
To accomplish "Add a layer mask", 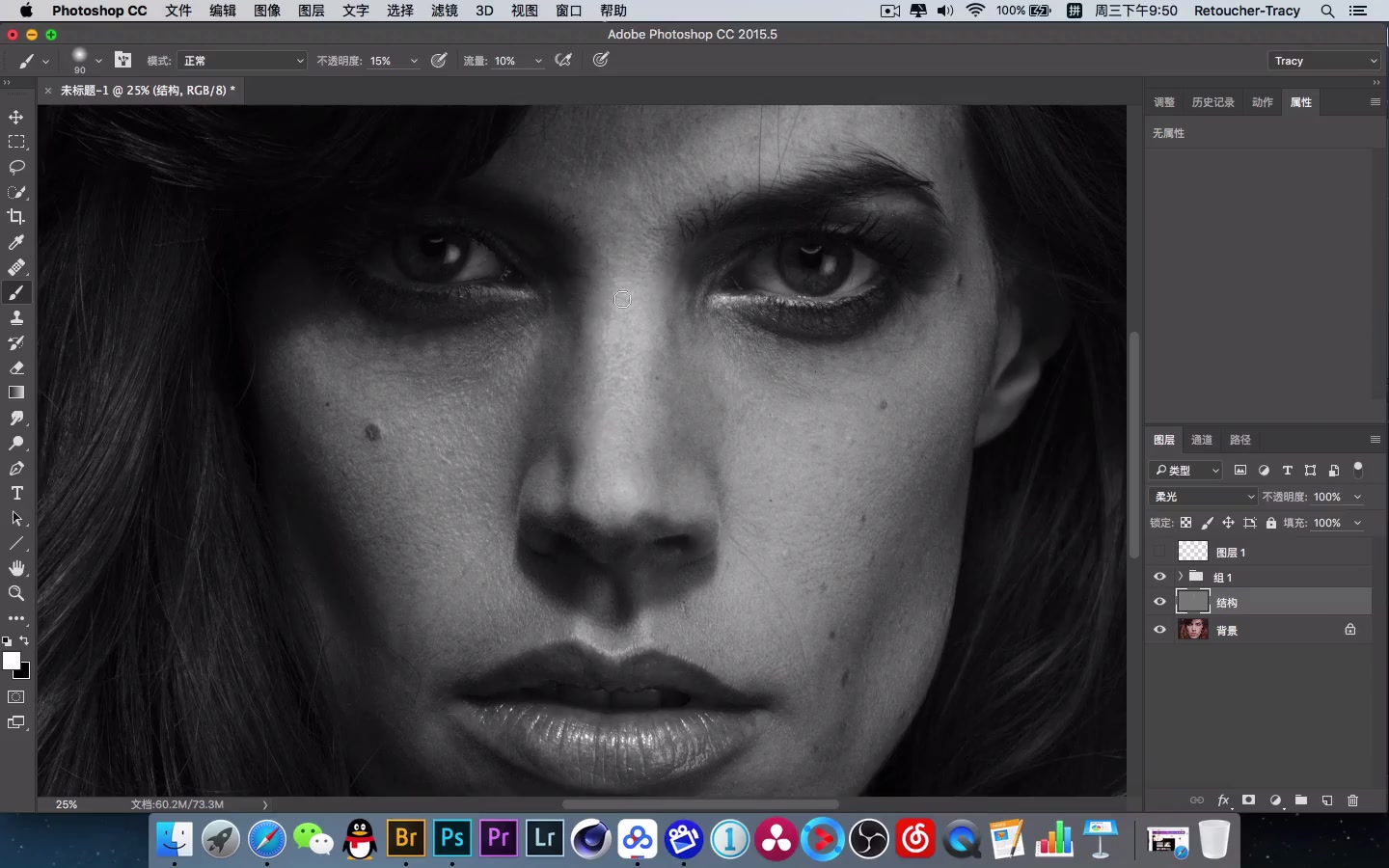I will [x=1249, y=800].
